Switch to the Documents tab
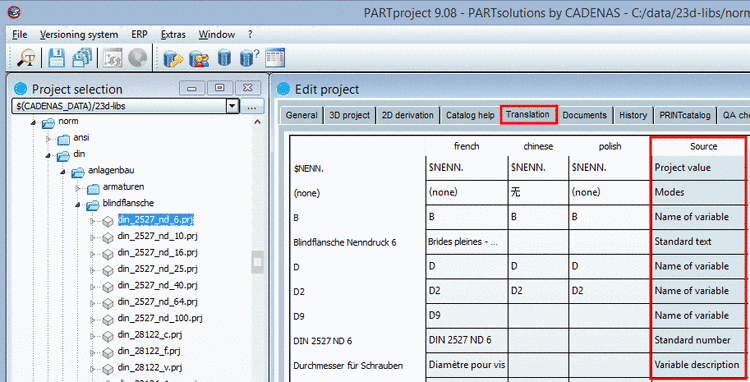 [585, 115]
